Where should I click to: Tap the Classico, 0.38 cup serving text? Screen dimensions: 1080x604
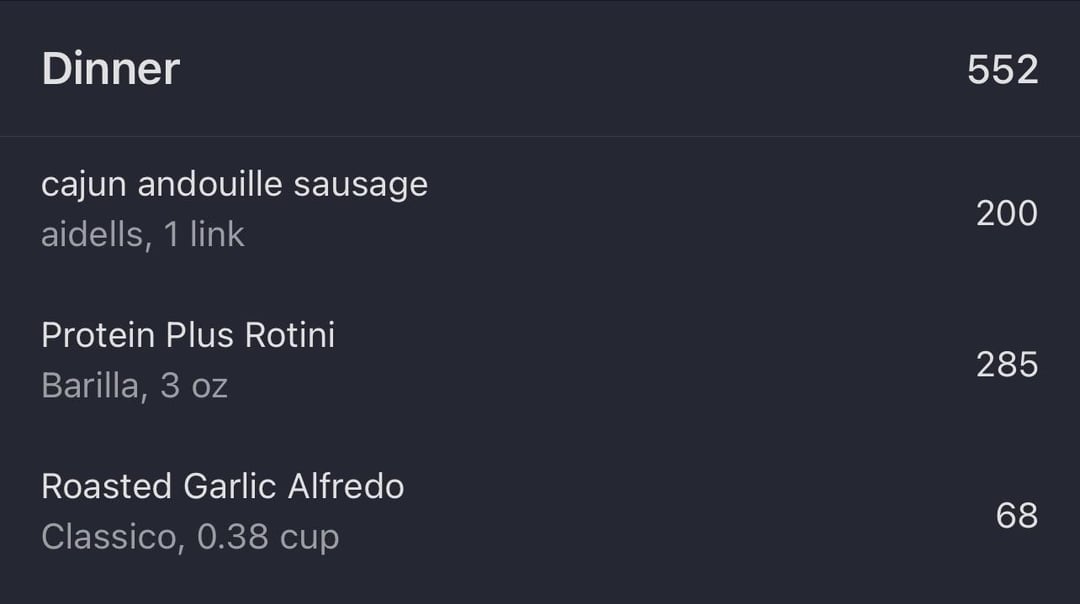pos(190,537)
